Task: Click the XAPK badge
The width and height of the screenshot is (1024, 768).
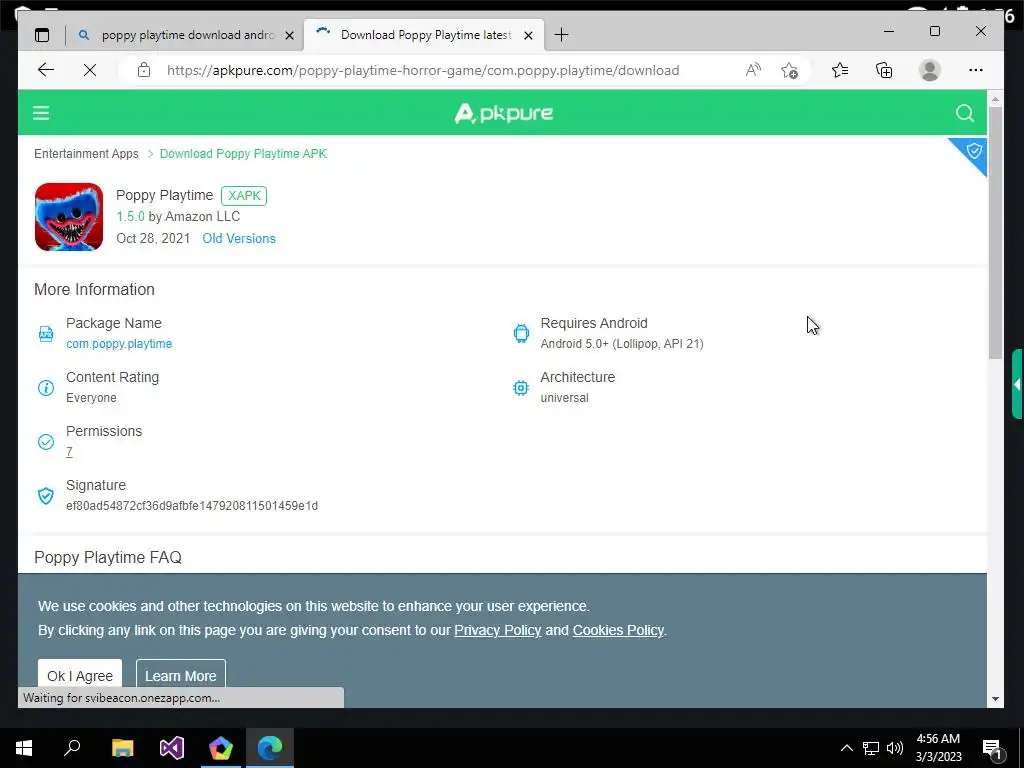Action: tap(244, 195)
